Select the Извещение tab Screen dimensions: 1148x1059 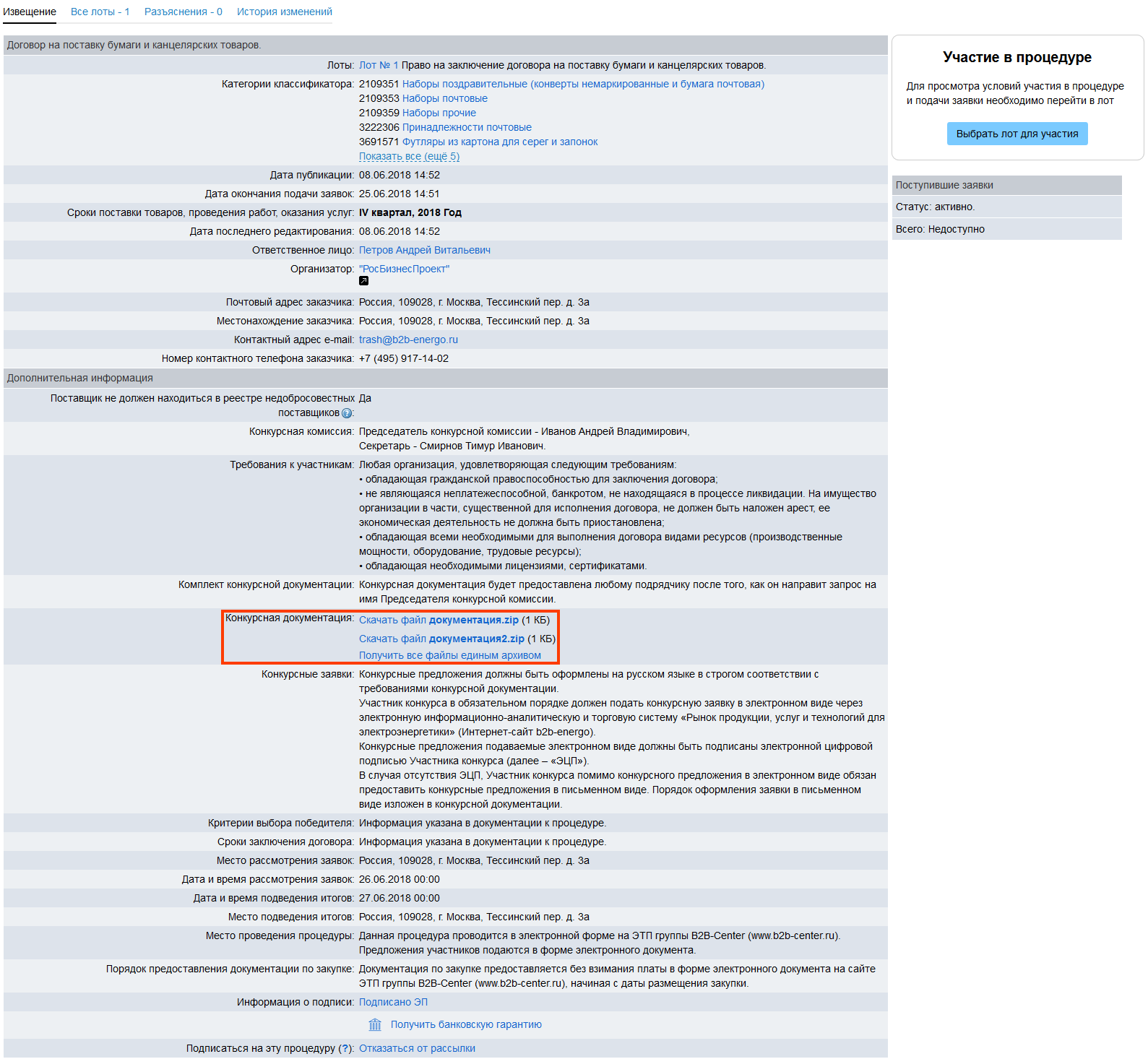pos(30,12)
